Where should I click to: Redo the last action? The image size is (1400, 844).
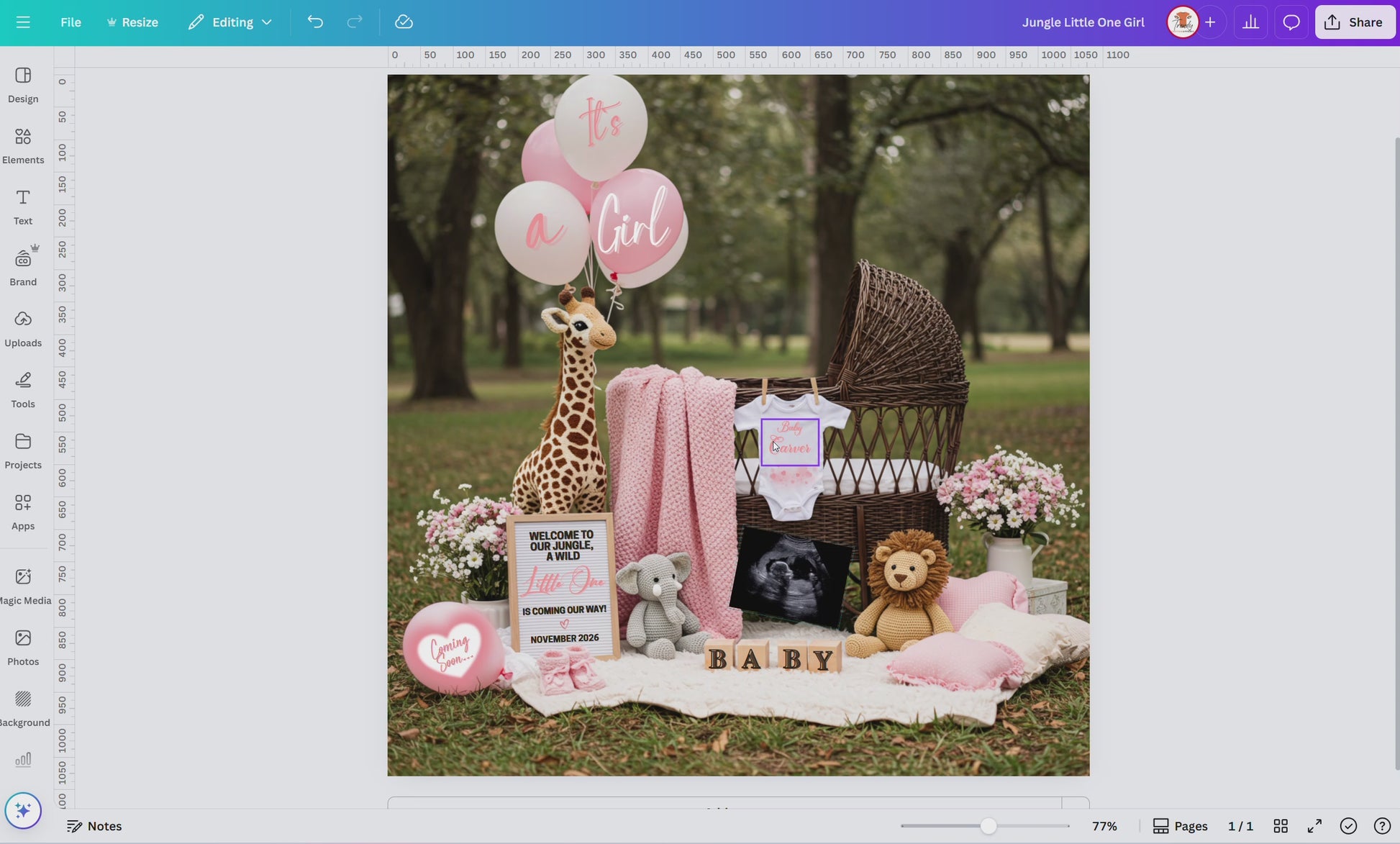(355, 22)
